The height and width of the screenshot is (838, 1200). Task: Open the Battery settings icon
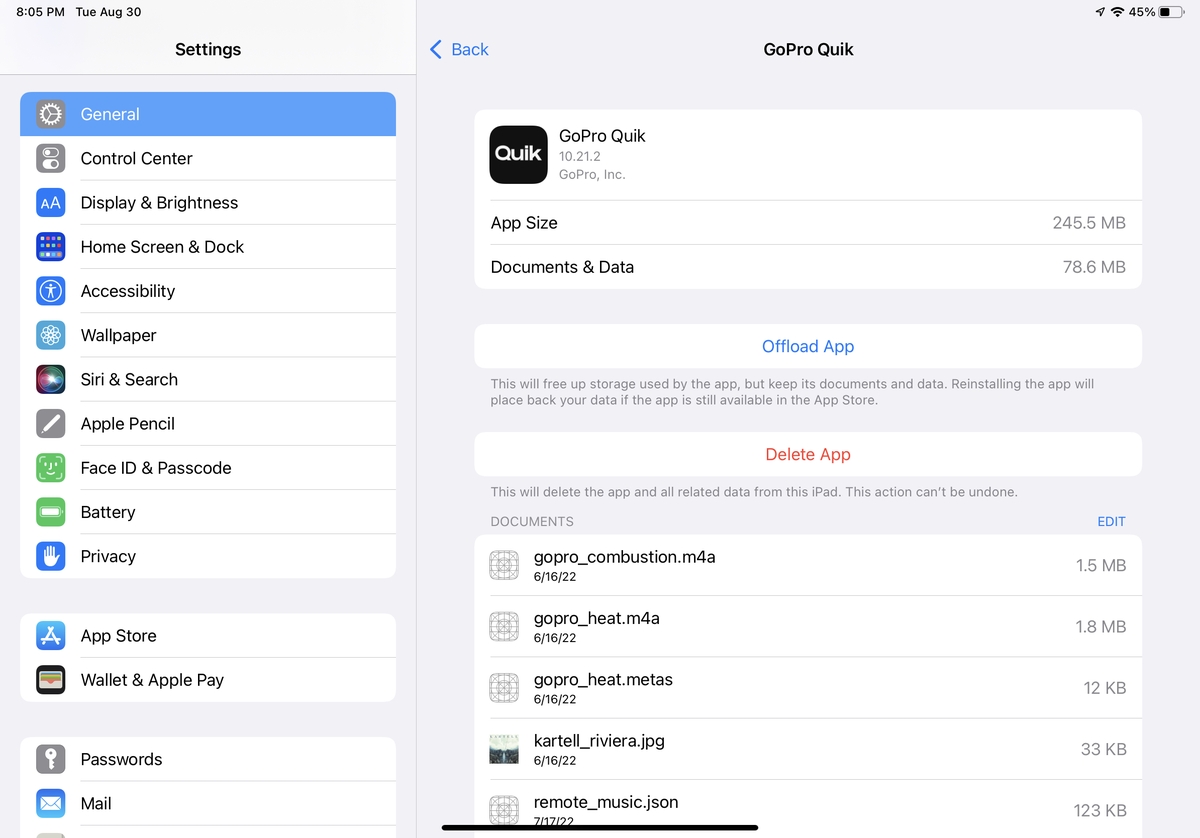(x=50, y=512)
